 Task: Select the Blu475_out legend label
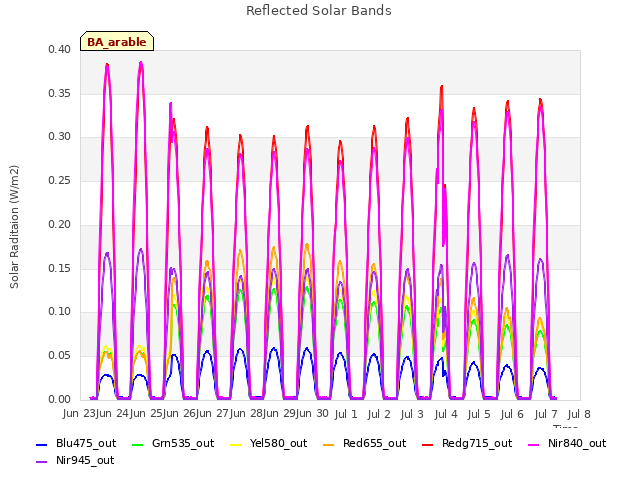click(86, 444)
